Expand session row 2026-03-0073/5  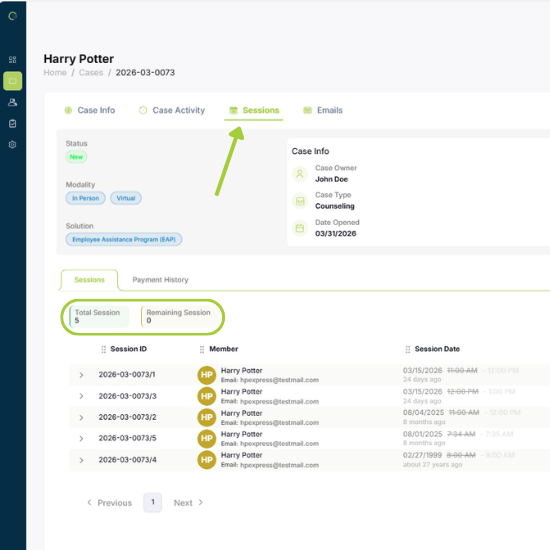[81, 439]
